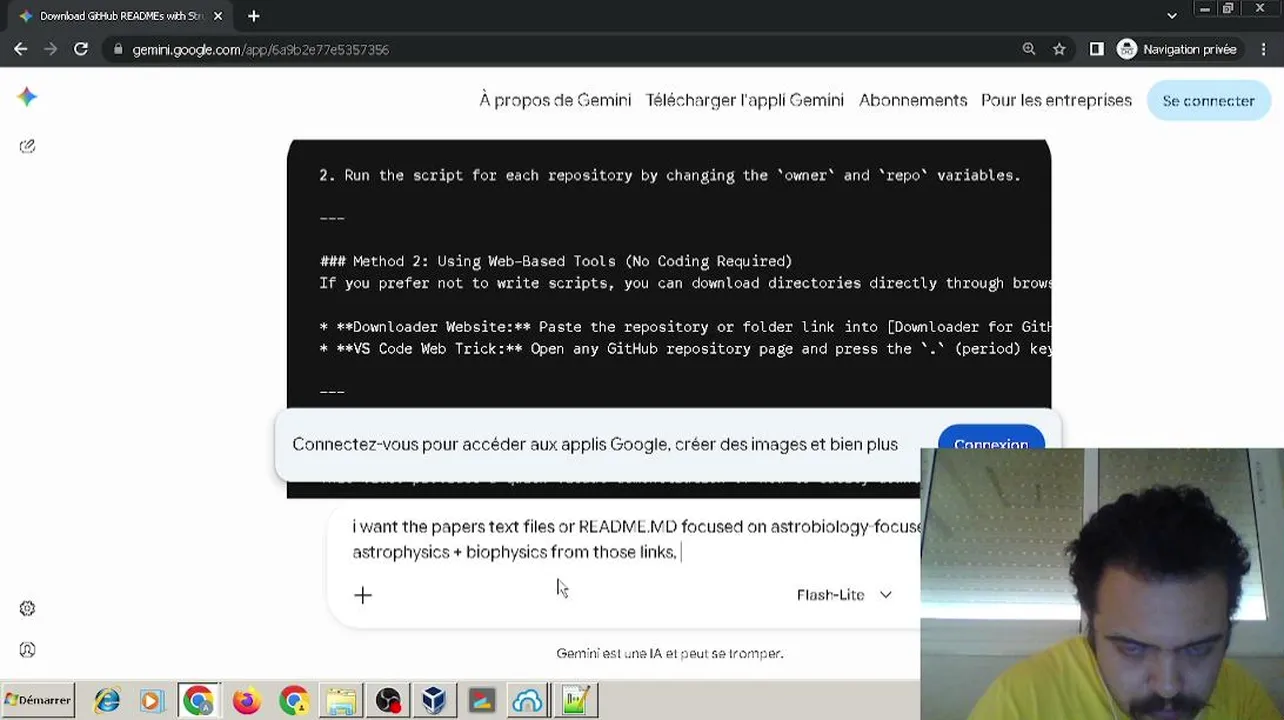Screen dimensions: 1284x720
Task: Switch to OBS Studio in taskbar
Action: (388, 701)
